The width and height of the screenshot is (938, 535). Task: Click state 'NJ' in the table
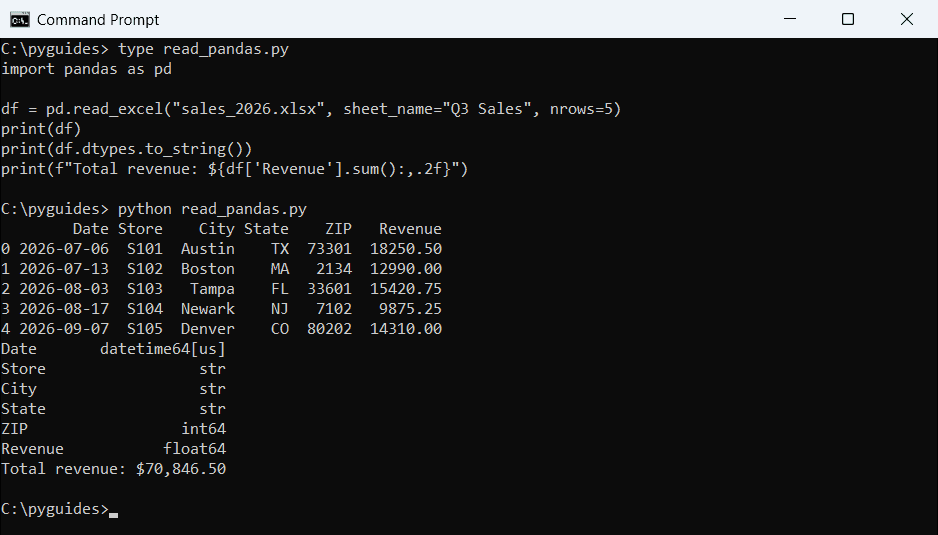pyautogui.click(x=280, y=309)
